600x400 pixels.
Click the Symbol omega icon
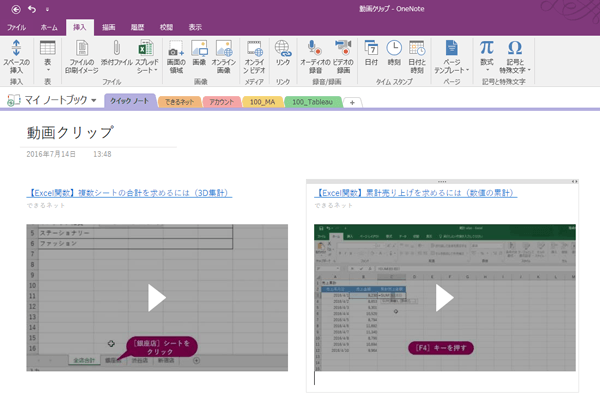pos(515,48)
